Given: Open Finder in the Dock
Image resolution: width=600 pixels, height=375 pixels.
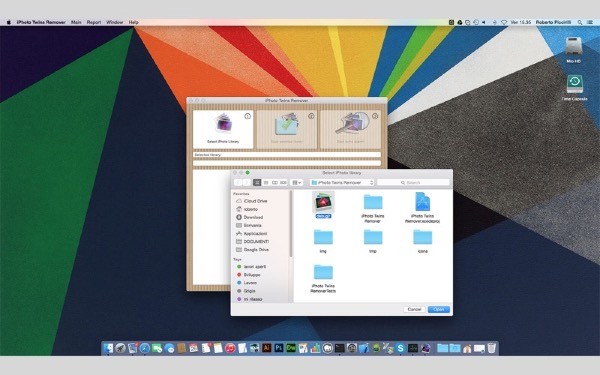Looking at the screenshot, I should click(x=109, y=348).
